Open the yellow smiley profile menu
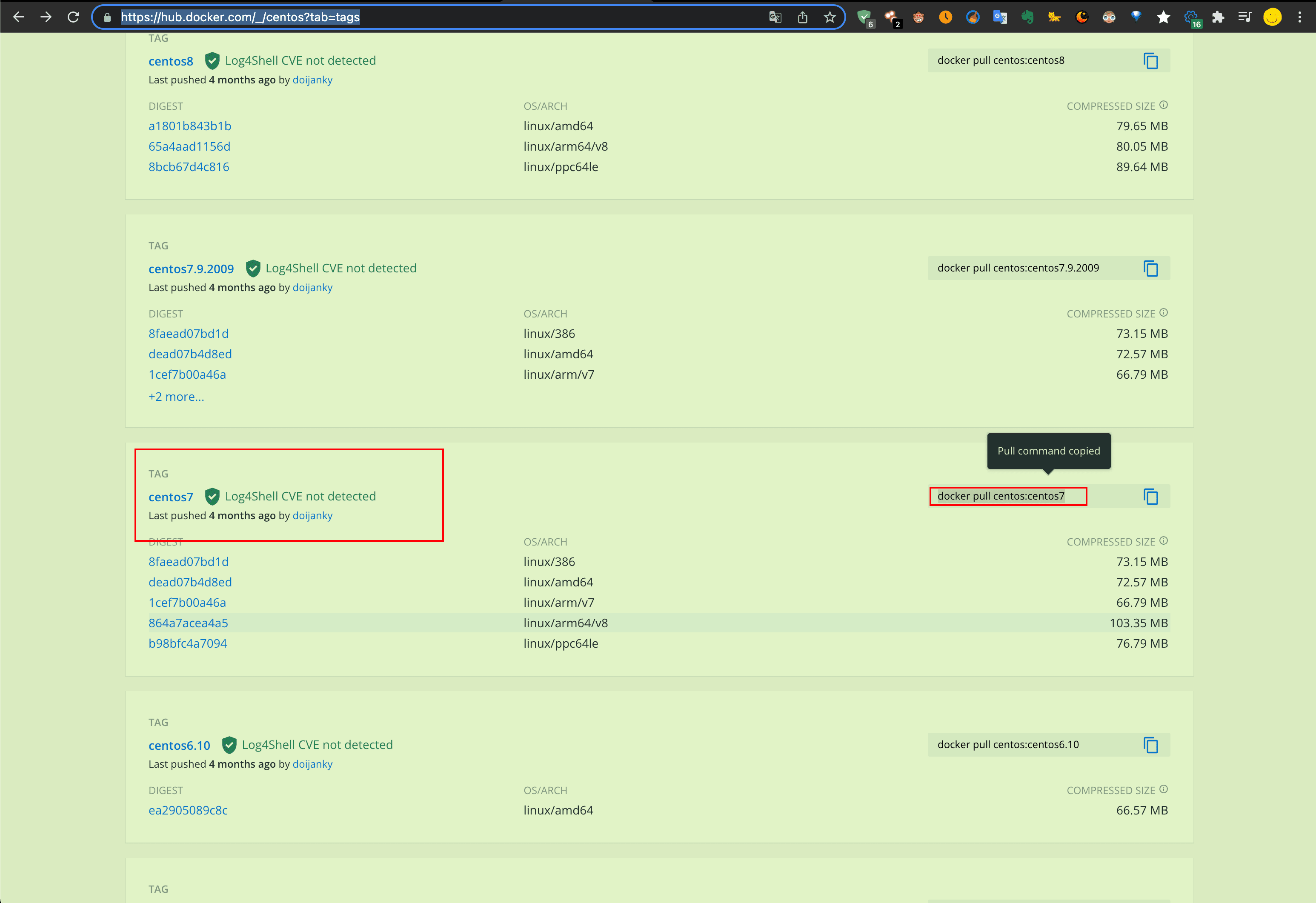The image size is (1316, 903). coord(1272,17)
